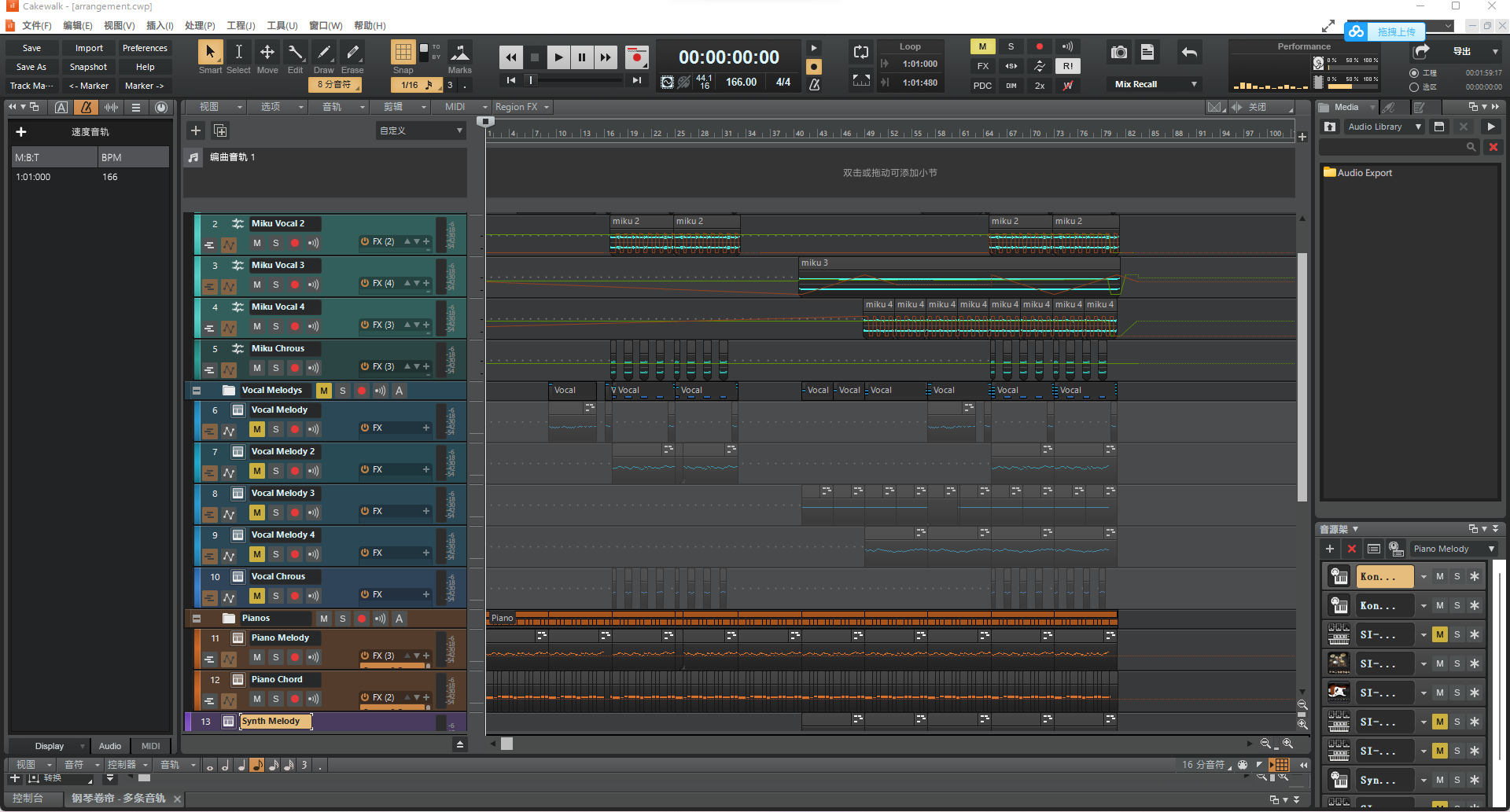Toggle mute on Vocal Melodys folder
1510x812 pixels.
(x=324, y=391)
